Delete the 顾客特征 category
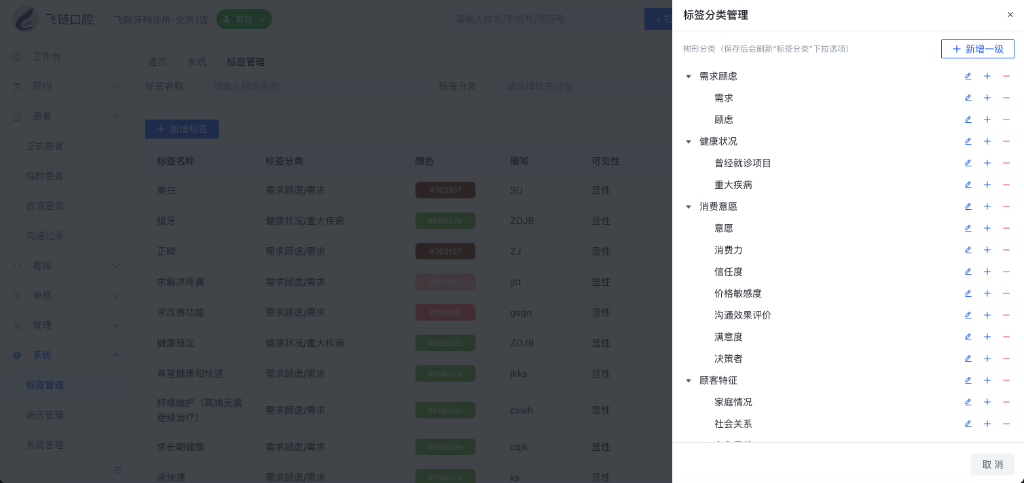Screen dimensions: 1024x483 pos(1006,381)
